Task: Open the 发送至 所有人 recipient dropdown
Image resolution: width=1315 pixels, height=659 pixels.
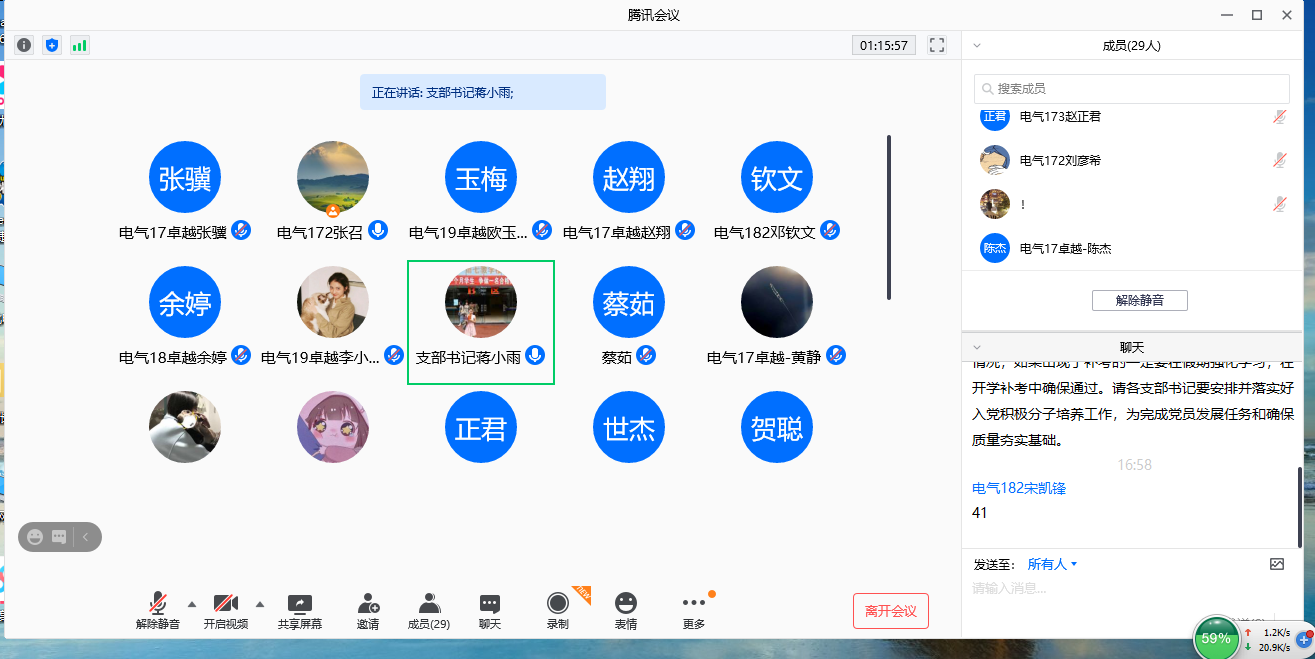Action: point(1052,564)
